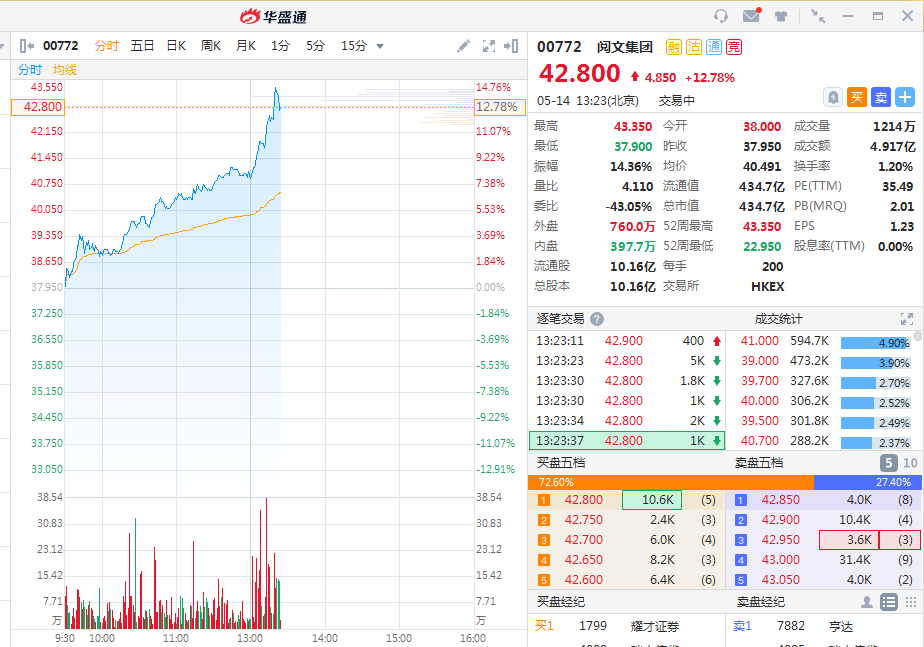Click 最高 value 43.350
924x647 pixels.
click(633, 127)
